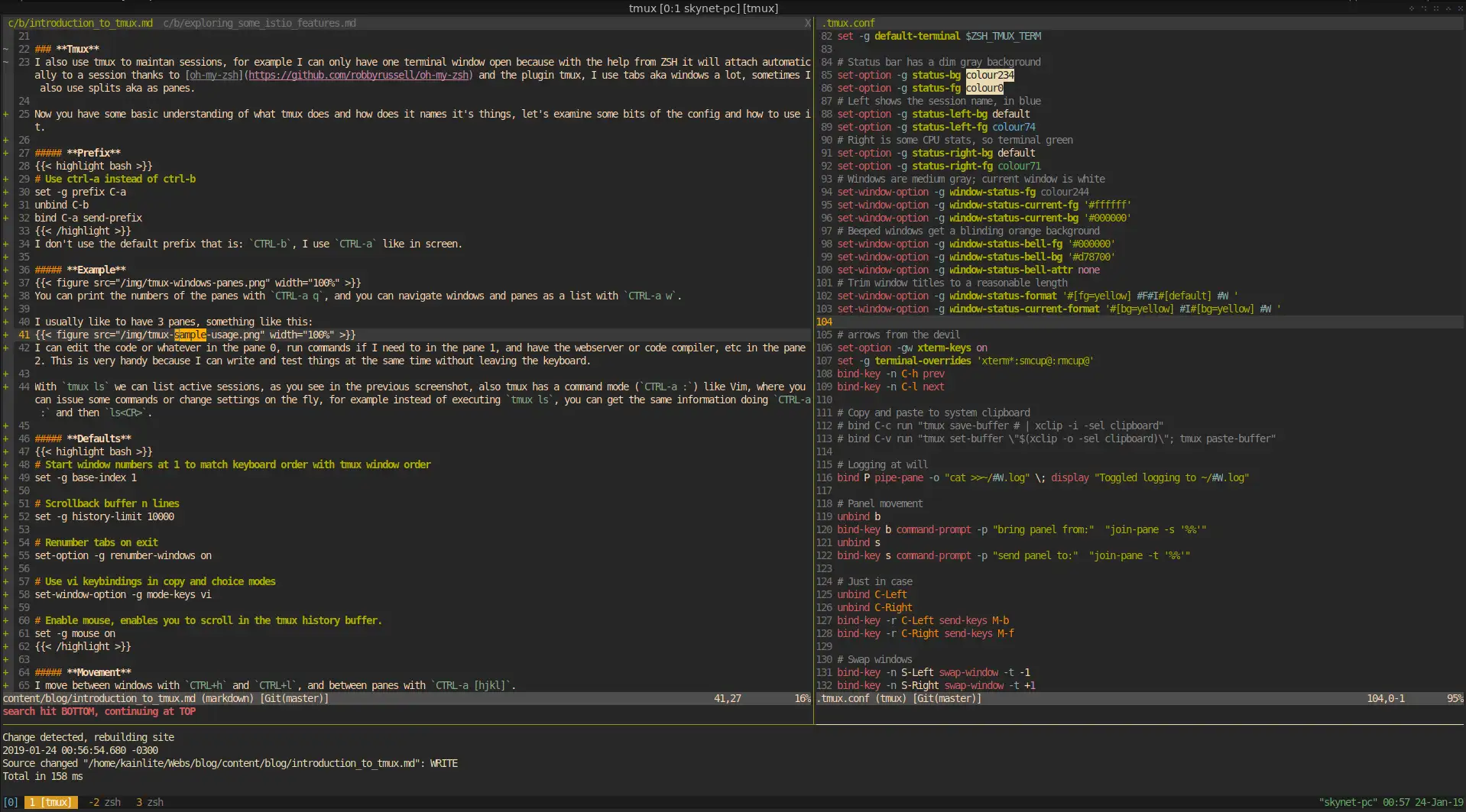Click the 'window-status-bell-attr none' option
This screenshot has width=1466, height=812.
[x=1025, y=270]
